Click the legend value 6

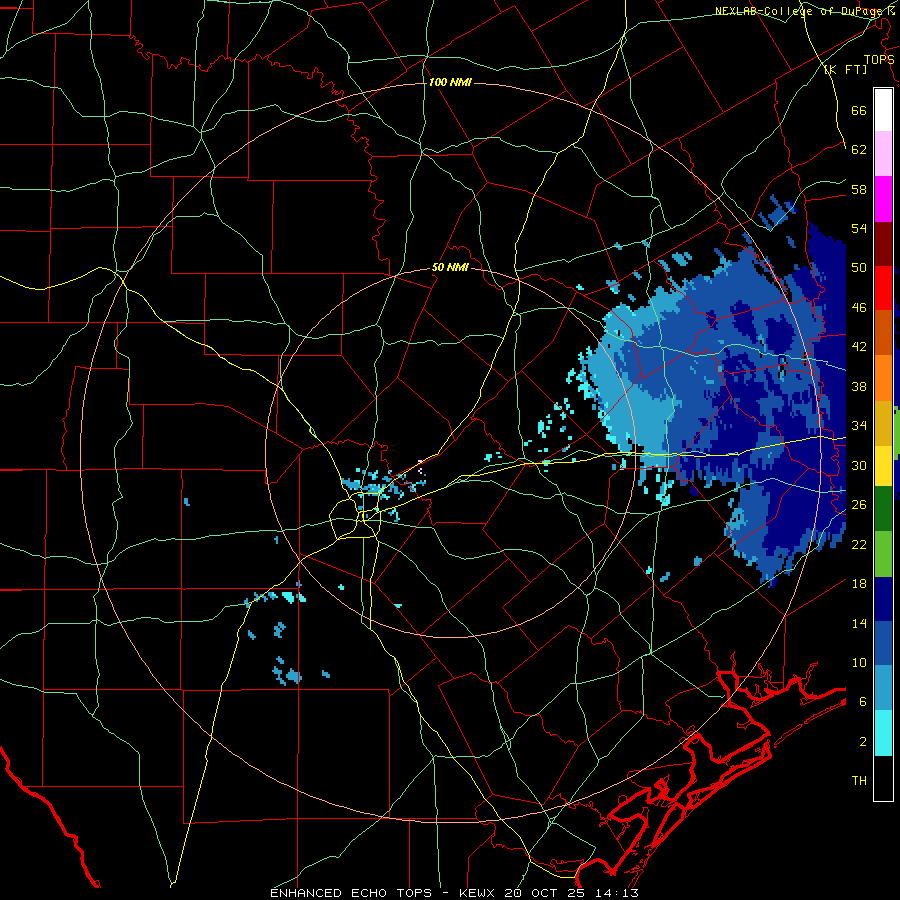(862, 702)
